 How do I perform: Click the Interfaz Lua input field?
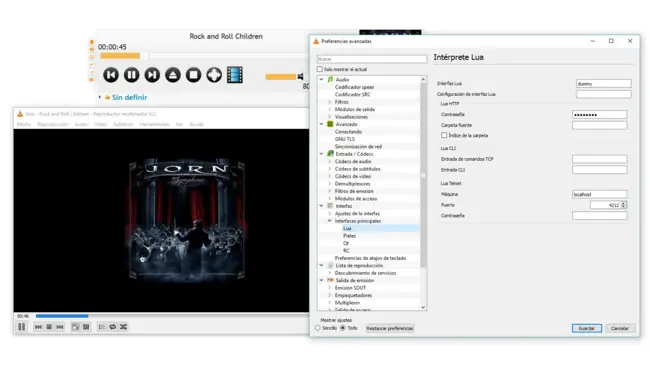pyautogui.click(x=604, y=84)
